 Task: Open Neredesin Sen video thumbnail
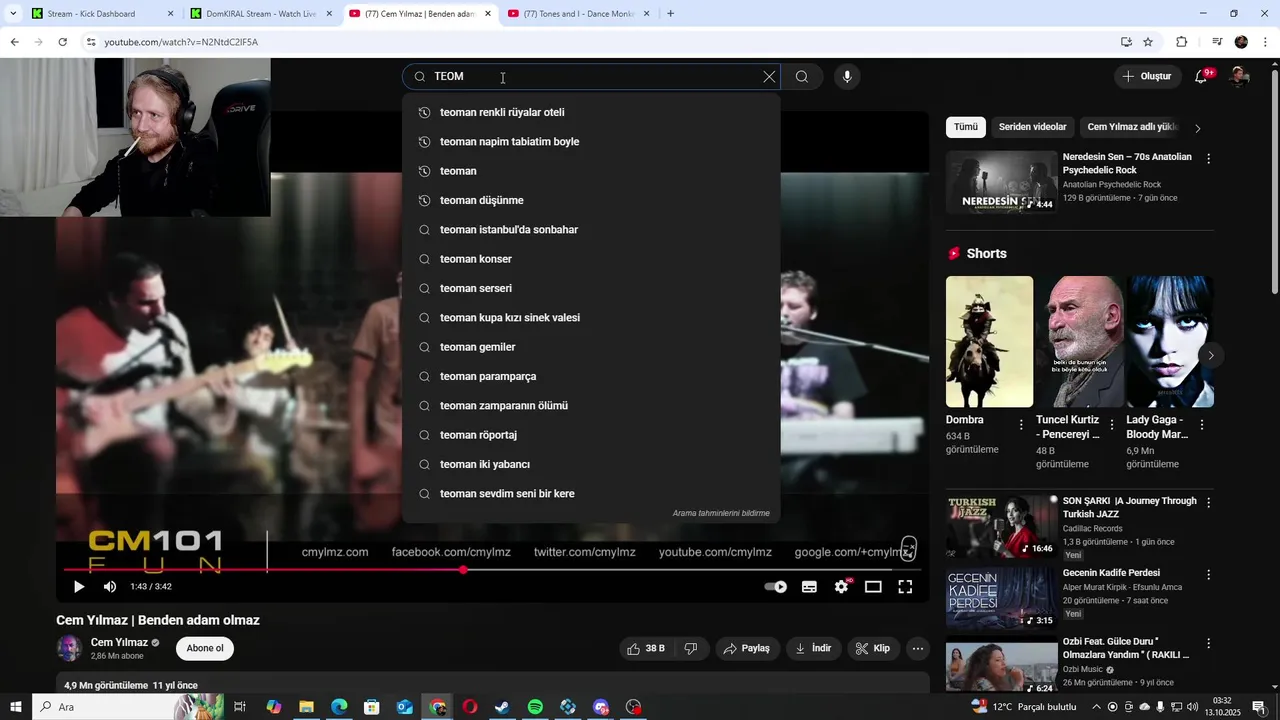click(1001, 182)
